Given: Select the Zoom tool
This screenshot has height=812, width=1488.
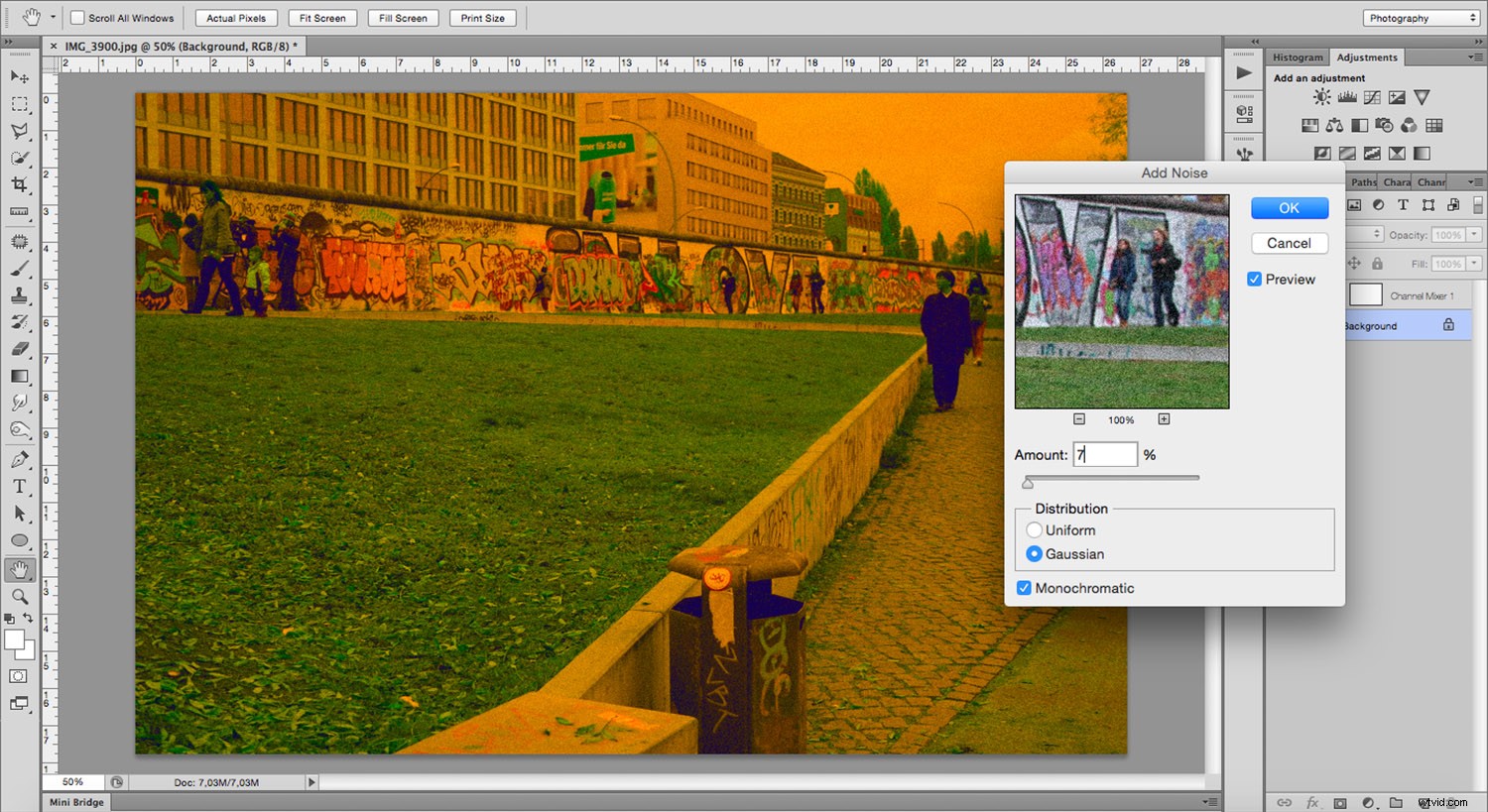Looking at the screenshot, I should (x=20, y=596).
